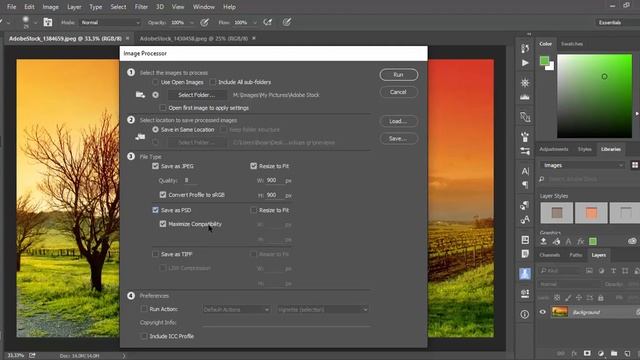Screen dimensions: 640x360
Task: Uncheck Maximize Compatibility
Action: (163, 224)
